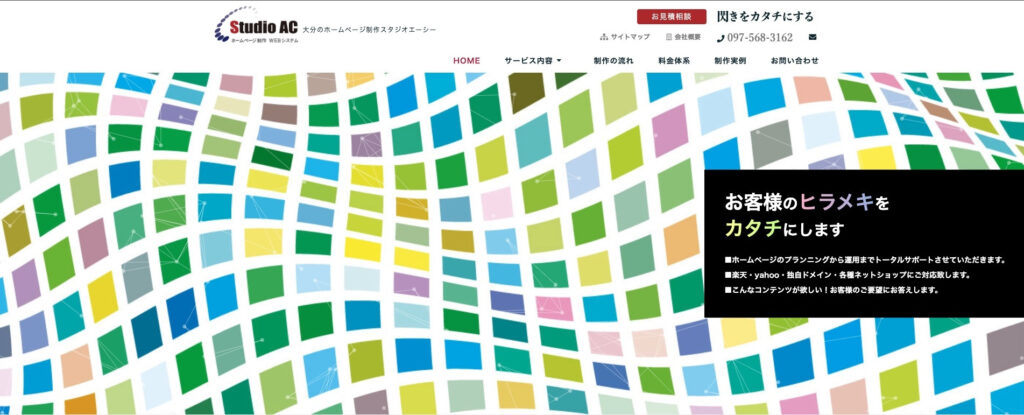Click the tagline 大分のホームページ制作スタジオエーシー
Viewport: 1024px width, 415px height.
[369, 30]
